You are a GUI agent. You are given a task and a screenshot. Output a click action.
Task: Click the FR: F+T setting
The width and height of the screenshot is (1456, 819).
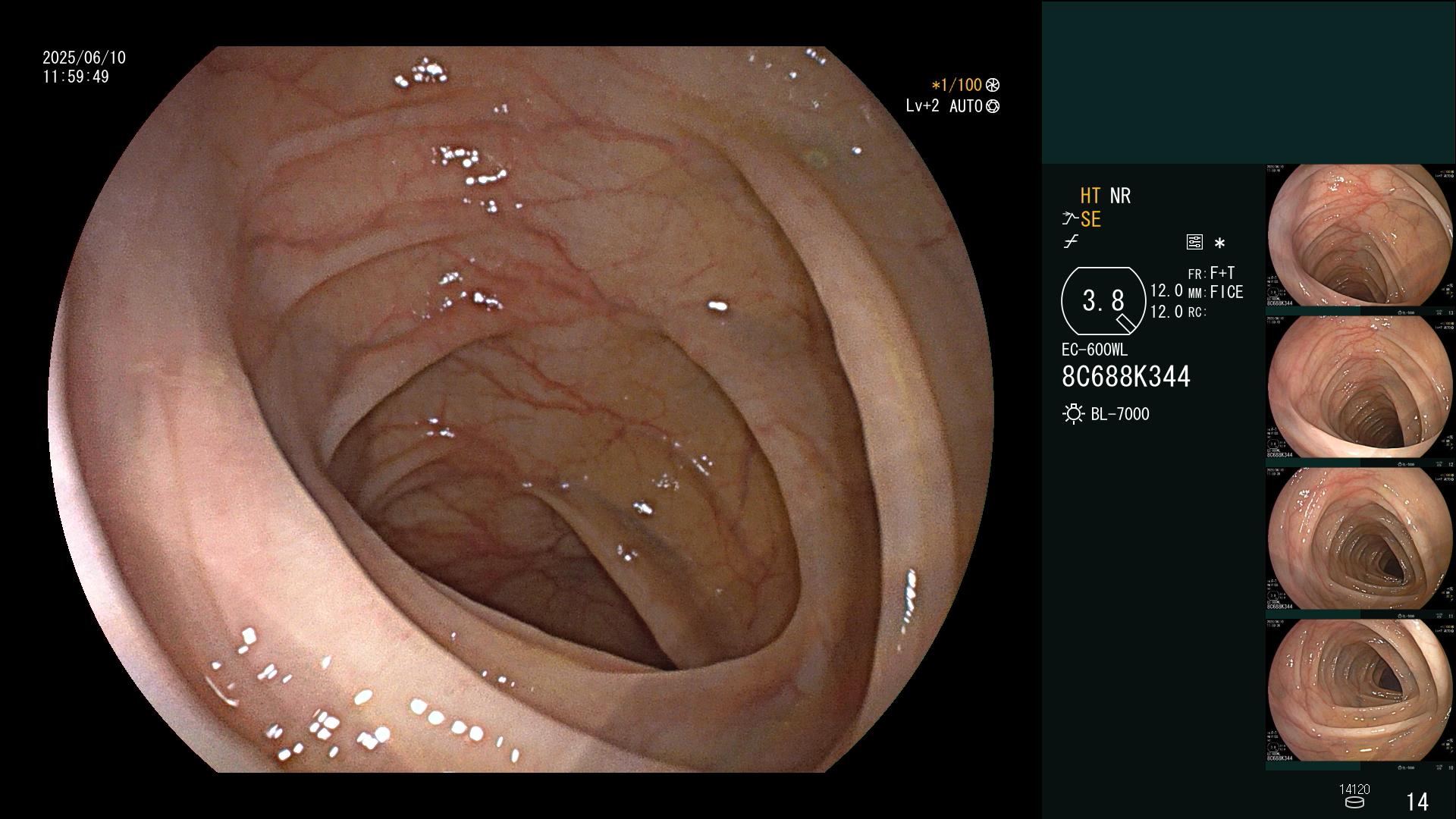(x=1212, y=273)
